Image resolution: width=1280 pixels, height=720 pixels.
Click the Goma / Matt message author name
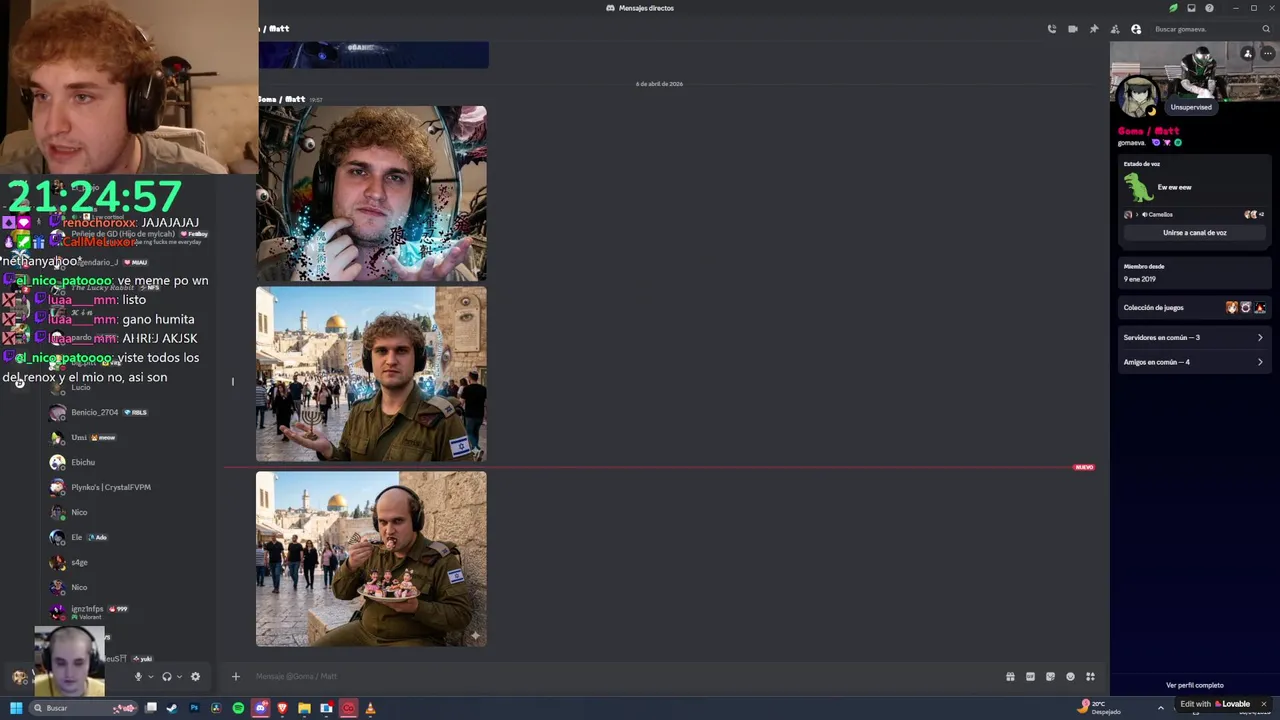point(281,99)
